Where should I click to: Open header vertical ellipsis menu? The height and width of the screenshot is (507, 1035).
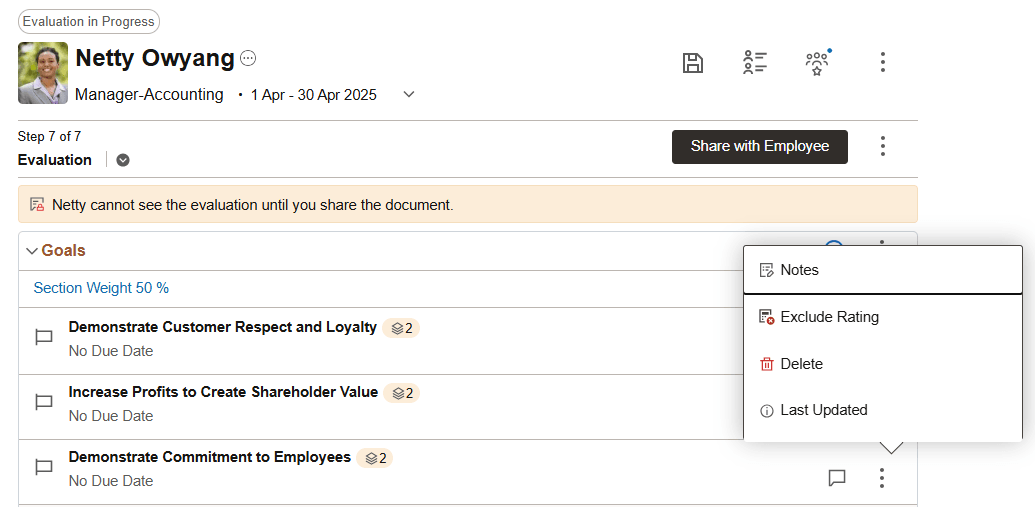(x=883, y=62)
